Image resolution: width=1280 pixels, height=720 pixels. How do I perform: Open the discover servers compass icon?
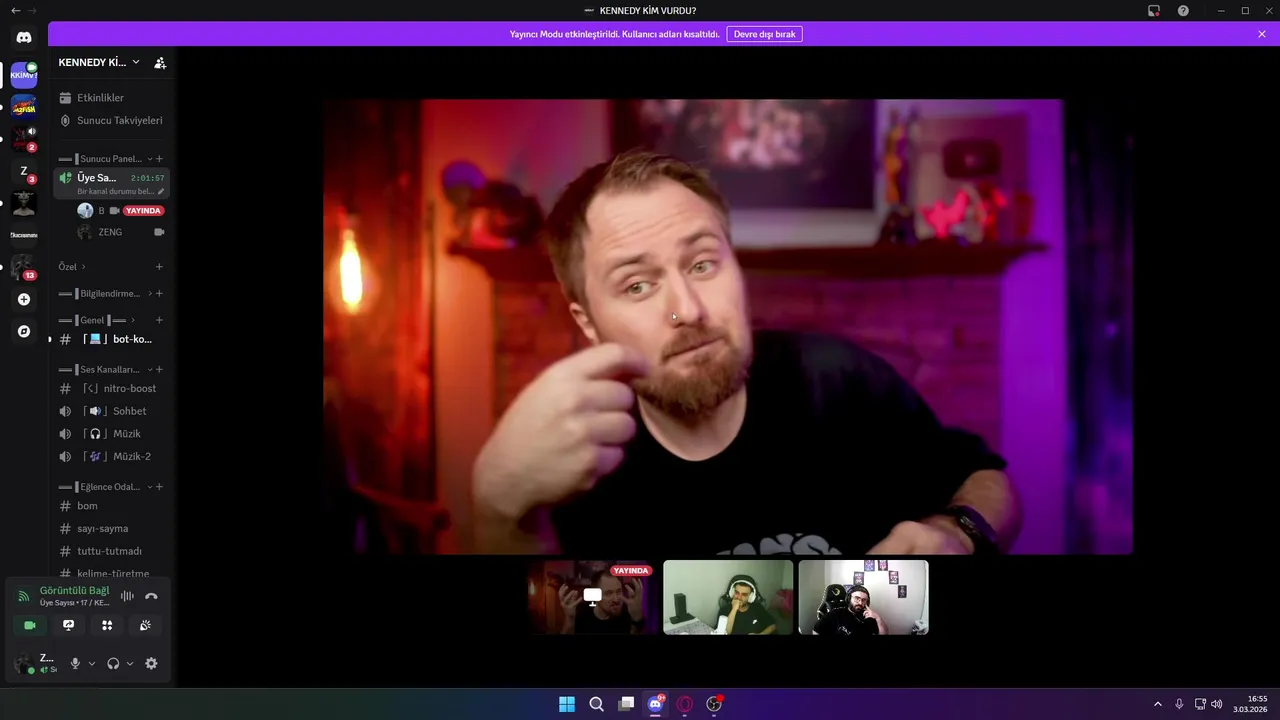coord(24,331)
